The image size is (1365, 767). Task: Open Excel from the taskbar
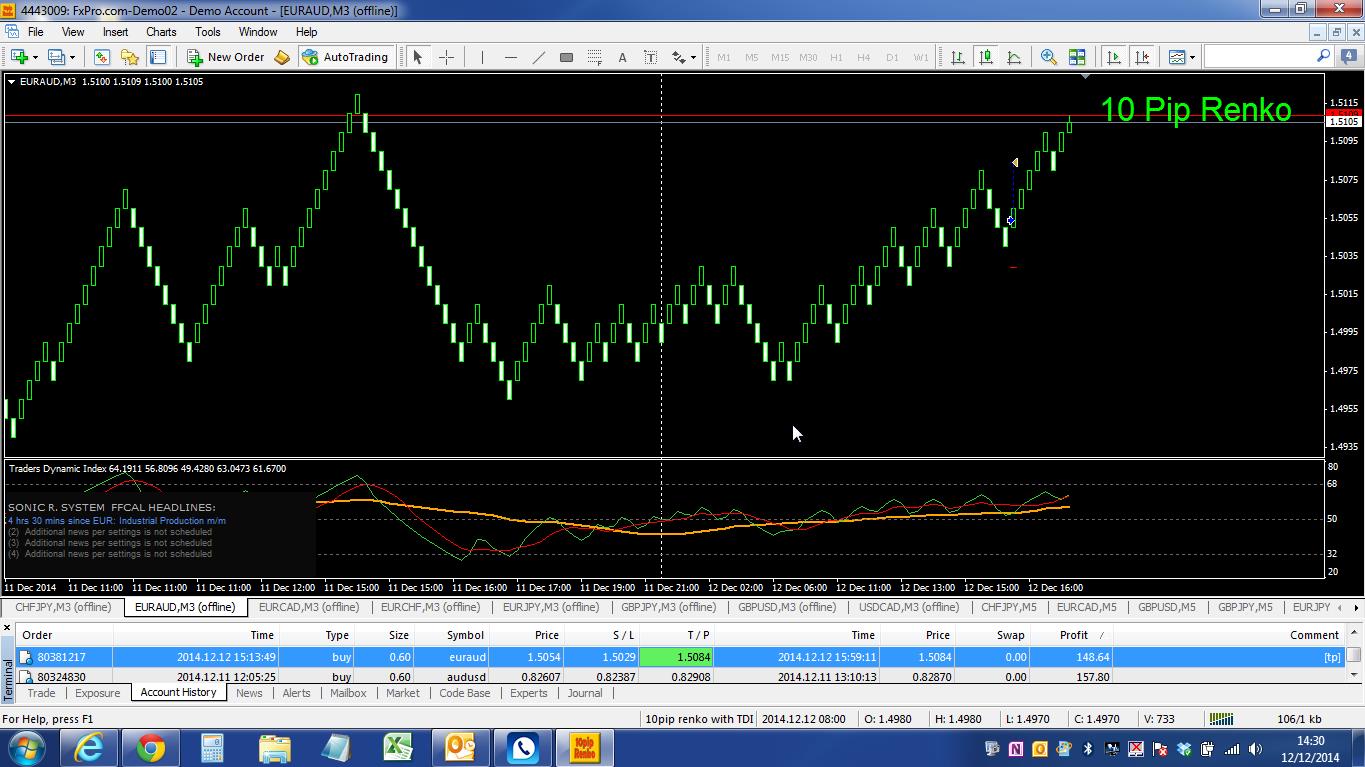click(398, 748)
